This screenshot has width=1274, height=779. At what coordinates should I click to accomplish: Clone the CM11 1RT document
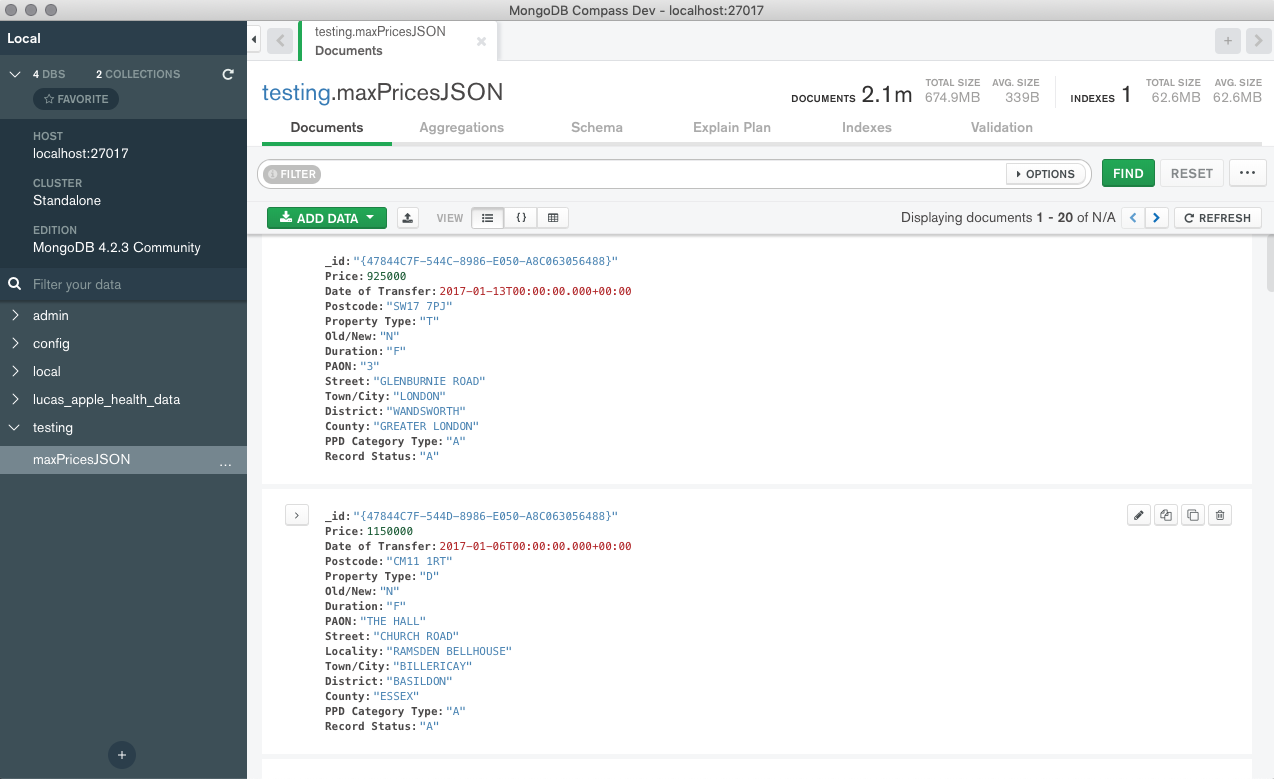click(1192, 515)
